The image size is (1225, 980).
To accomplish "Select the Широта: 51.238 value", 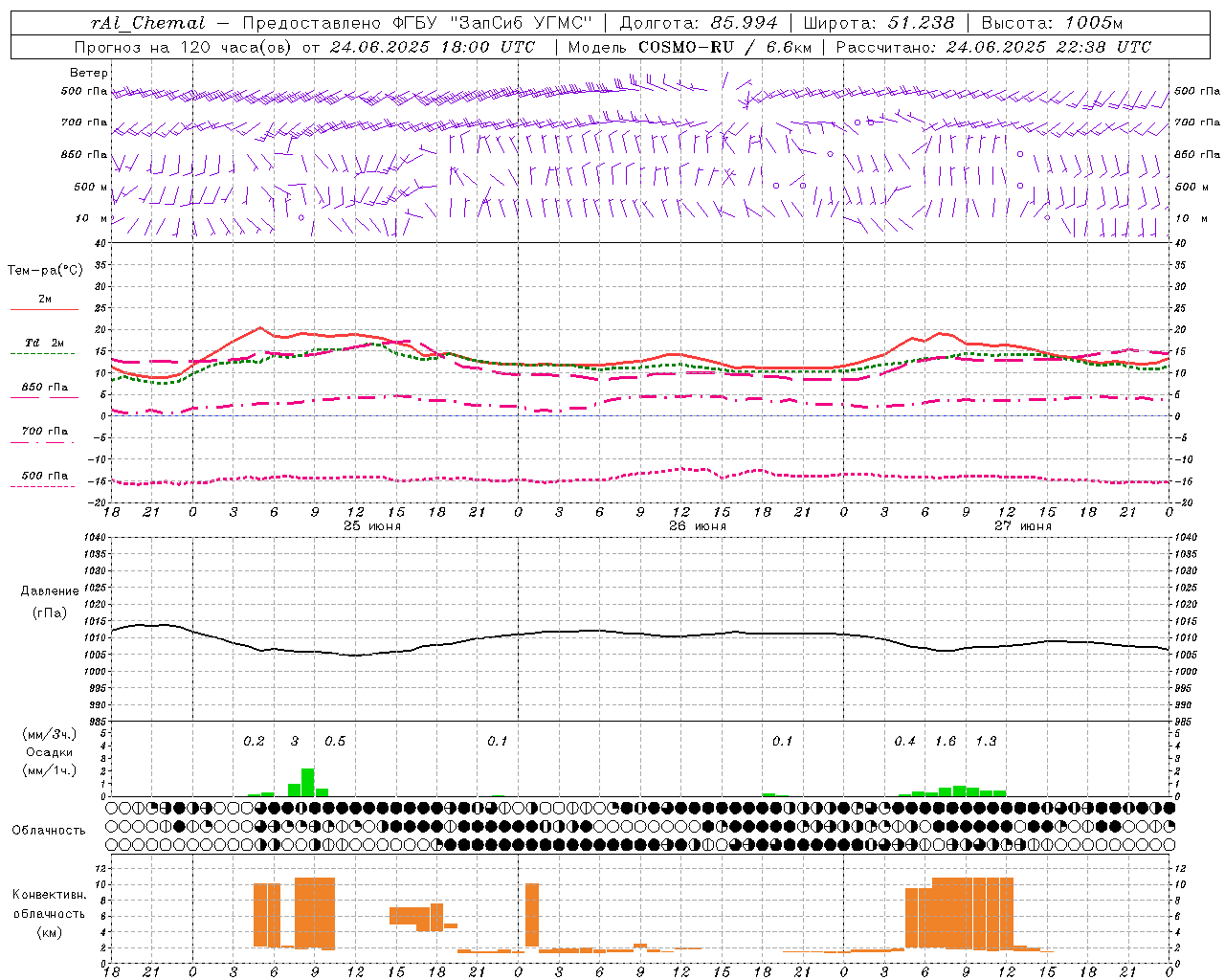I will pyautogui.click(x=879, y=23).
